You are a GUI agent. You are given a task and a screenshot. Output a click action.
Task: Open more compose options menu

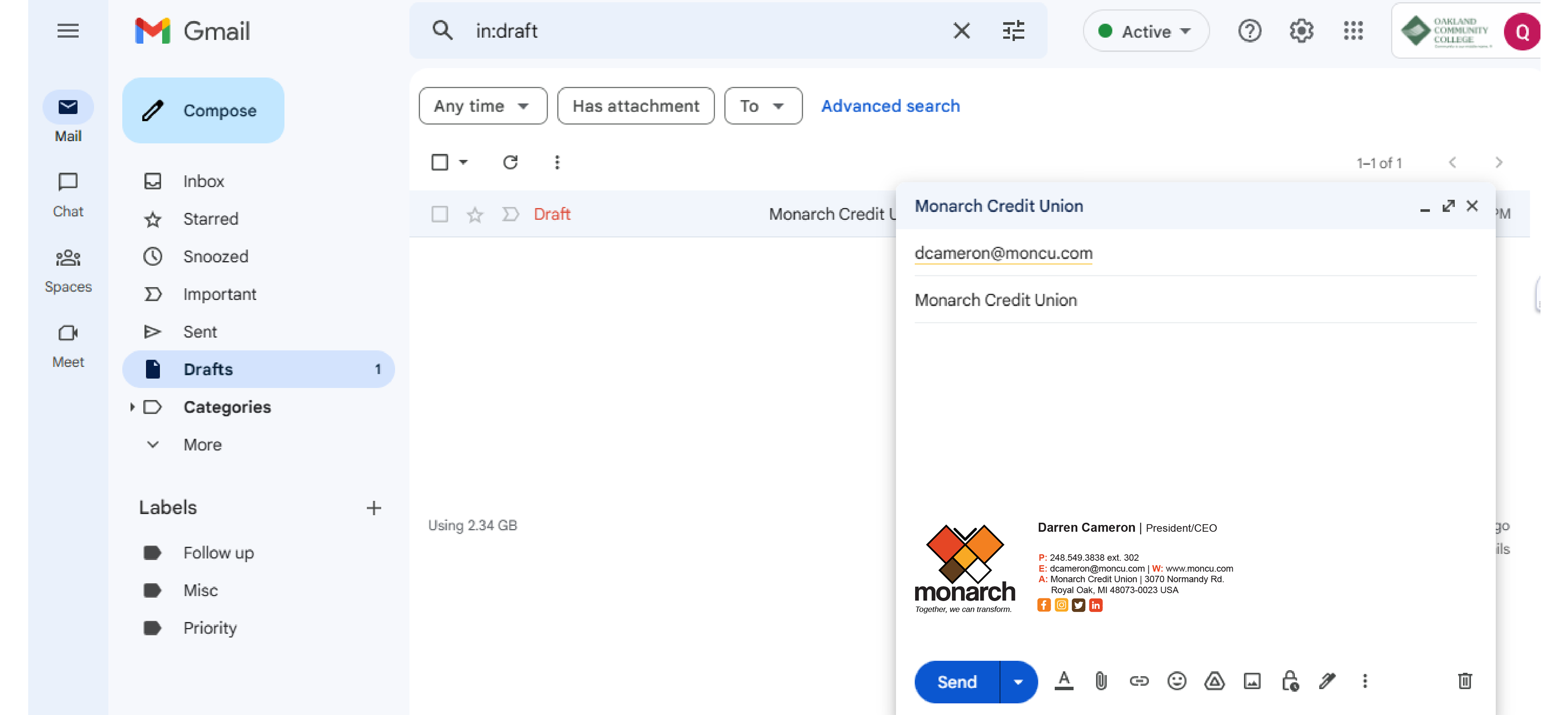tap(1365, 681)
